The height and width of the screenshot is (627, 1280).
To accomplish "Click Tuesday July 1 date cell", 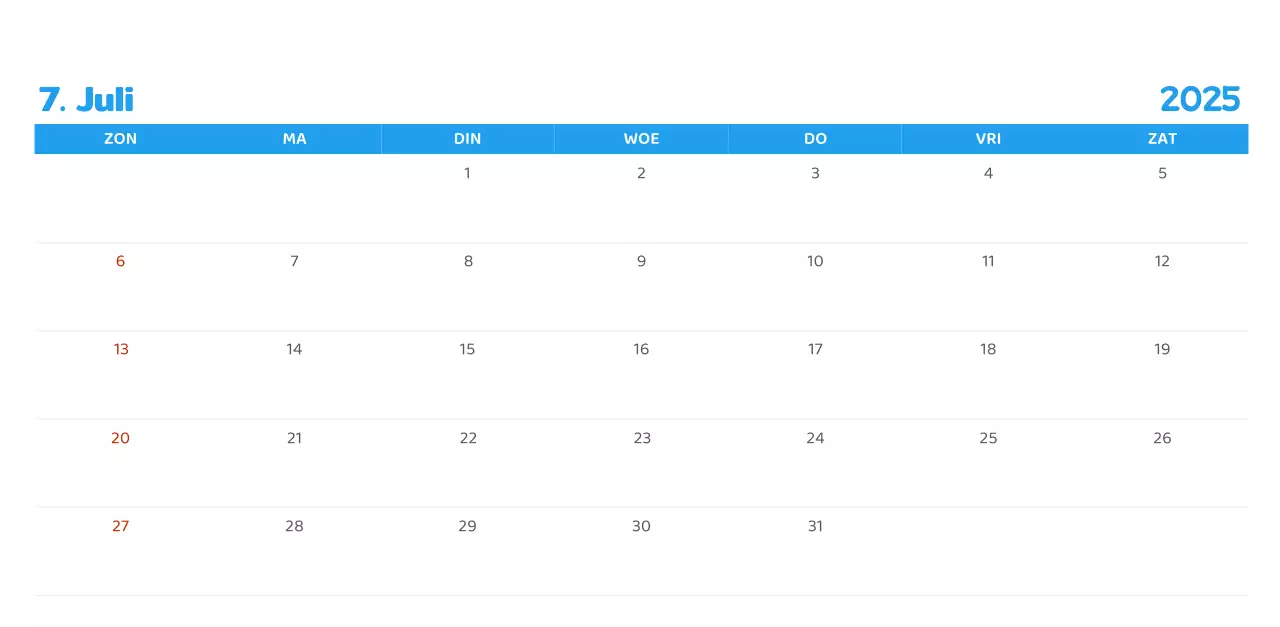I will point(467,173).
